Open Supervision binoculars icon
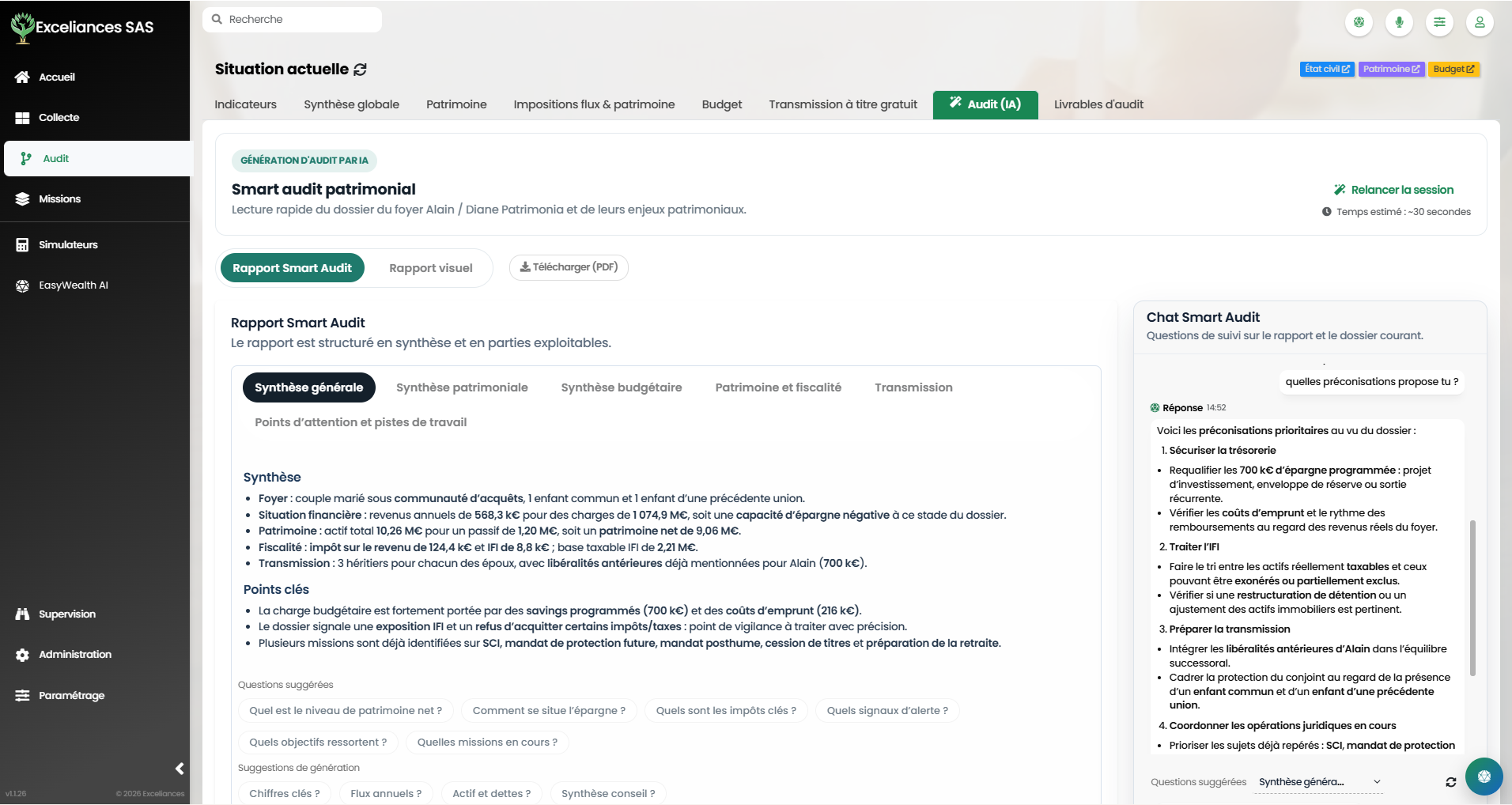Image resolution: width=1512 pixels, height=805 pixels. coord(22,614)
